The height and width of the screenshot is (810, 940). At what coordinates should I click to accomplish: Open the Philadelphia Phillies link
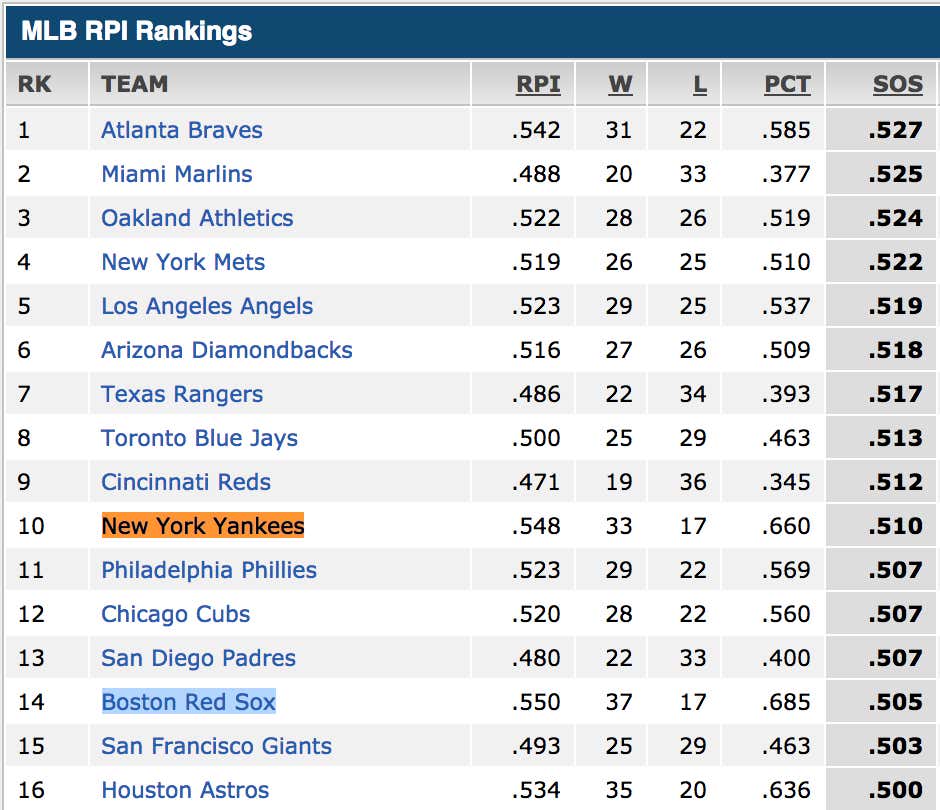[x=209, y=570]
